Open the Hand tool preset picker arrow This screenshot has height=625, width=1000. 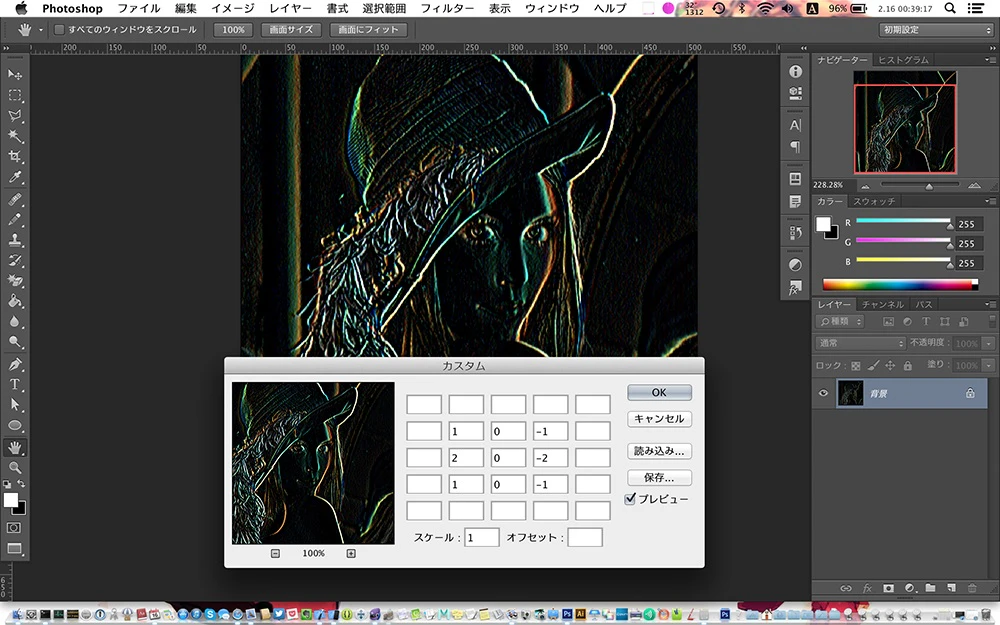[x=41, y=30]
